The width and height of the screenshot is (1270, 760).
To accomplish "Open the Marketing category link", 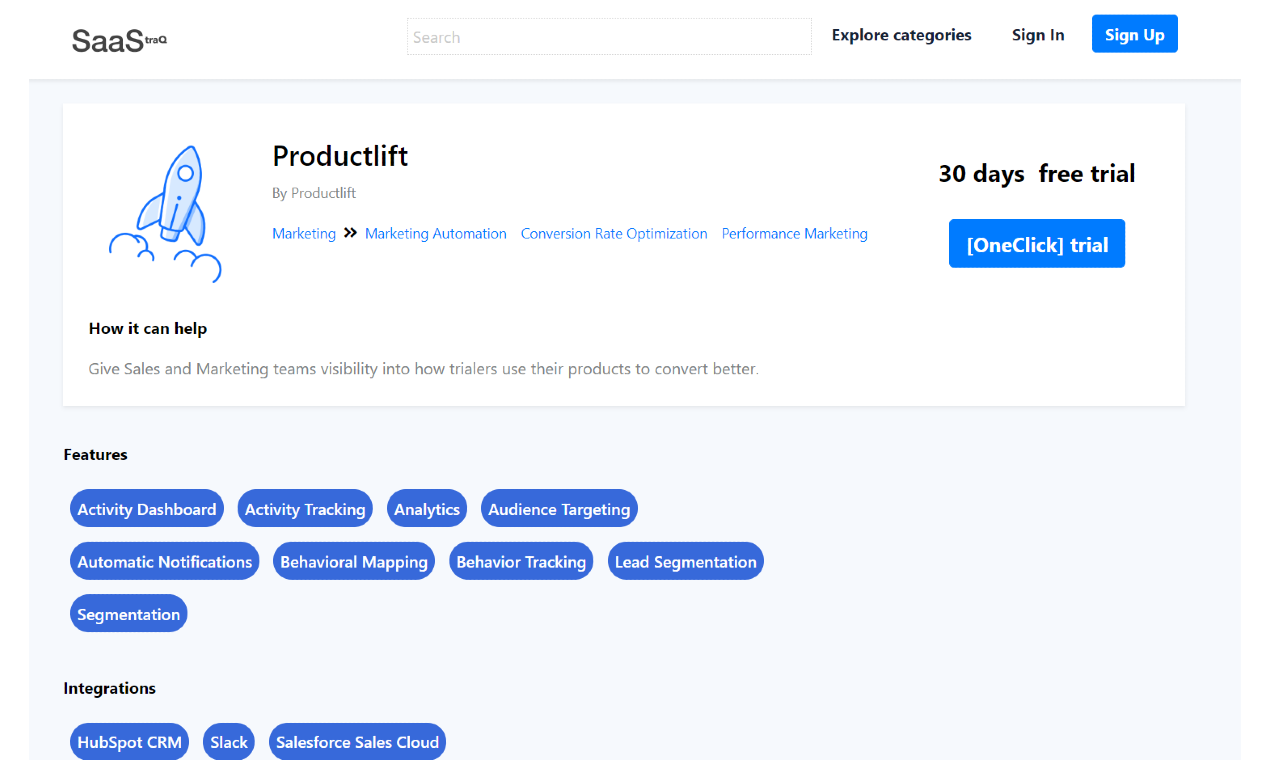I will point(304,233).
